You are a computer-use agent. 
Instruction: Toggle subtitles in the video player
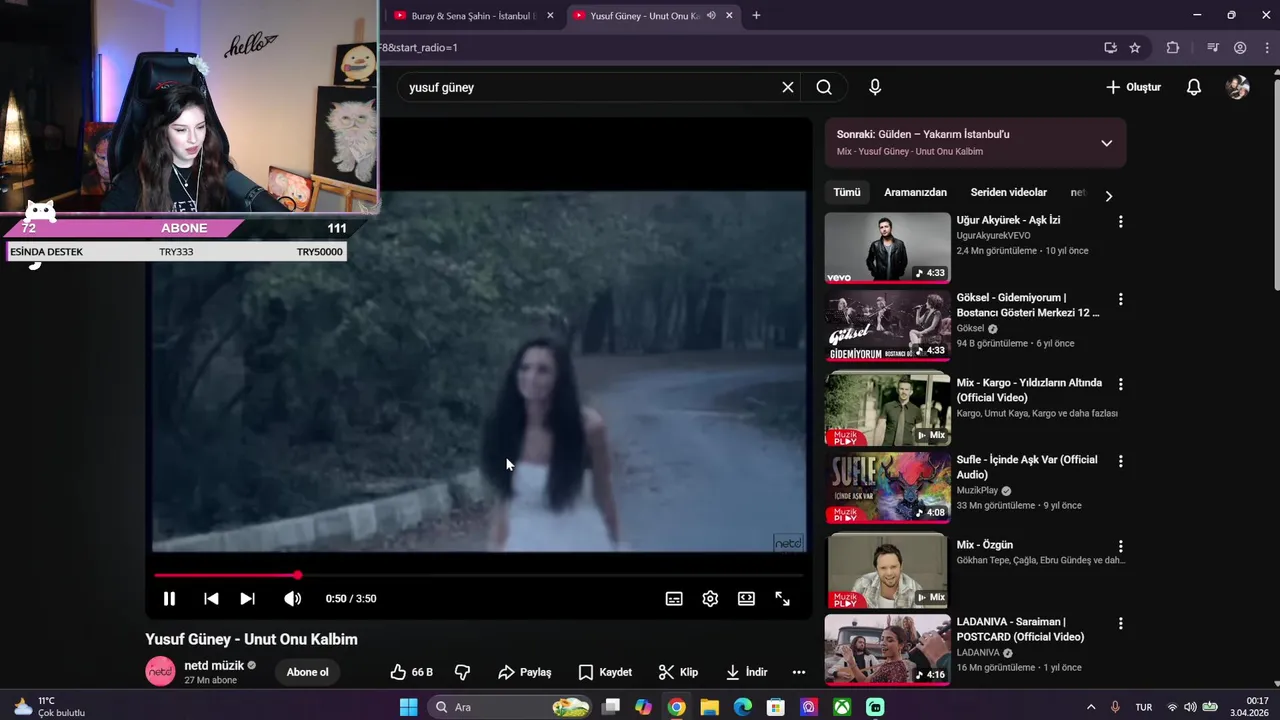pos(674,599)
